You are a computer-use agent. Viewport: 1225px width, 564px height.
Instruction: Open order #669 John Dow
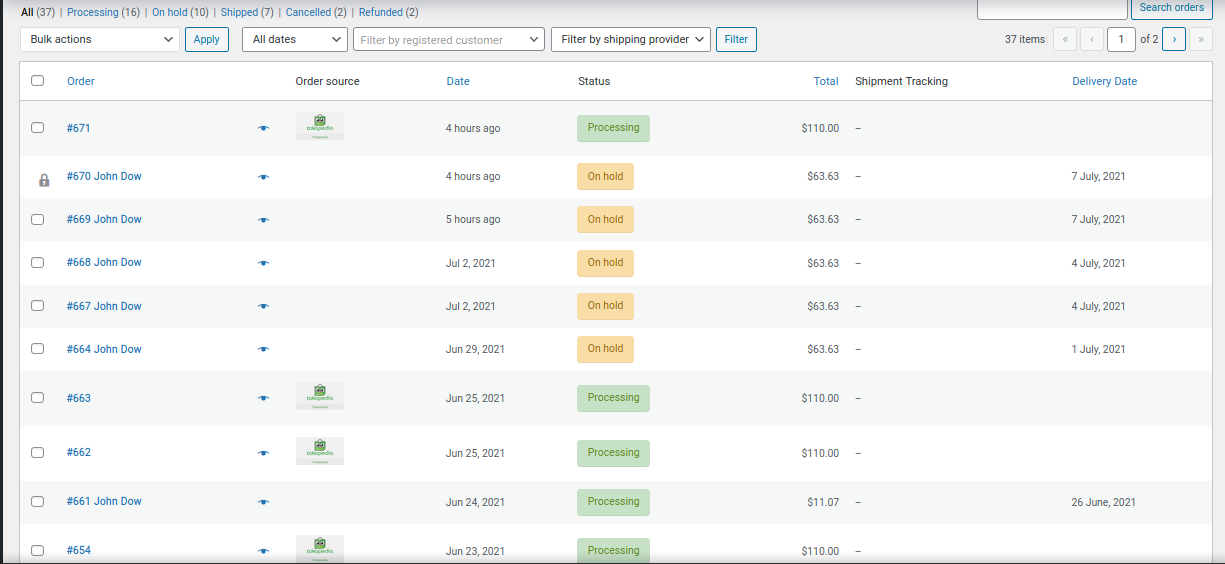pos(104,219)
